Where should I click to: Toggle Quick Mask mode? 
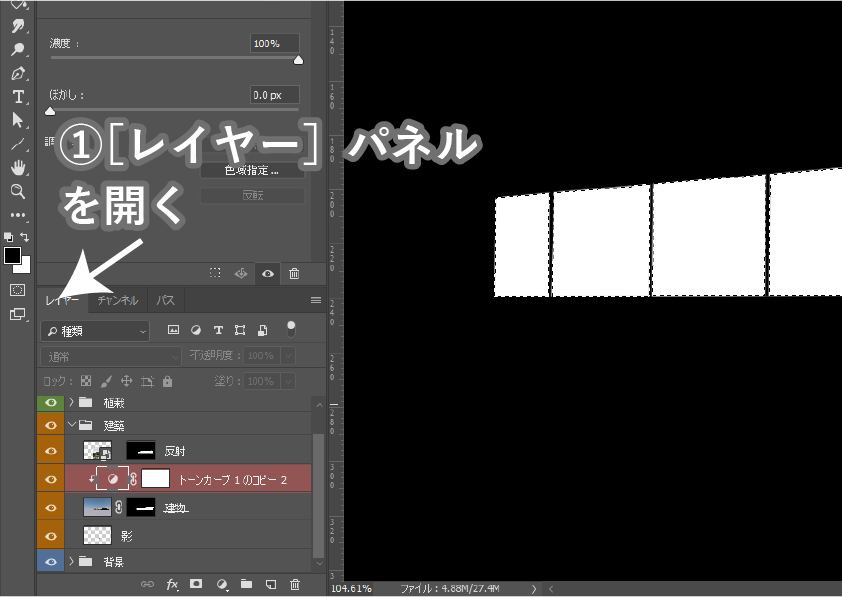tap(17, 290)
